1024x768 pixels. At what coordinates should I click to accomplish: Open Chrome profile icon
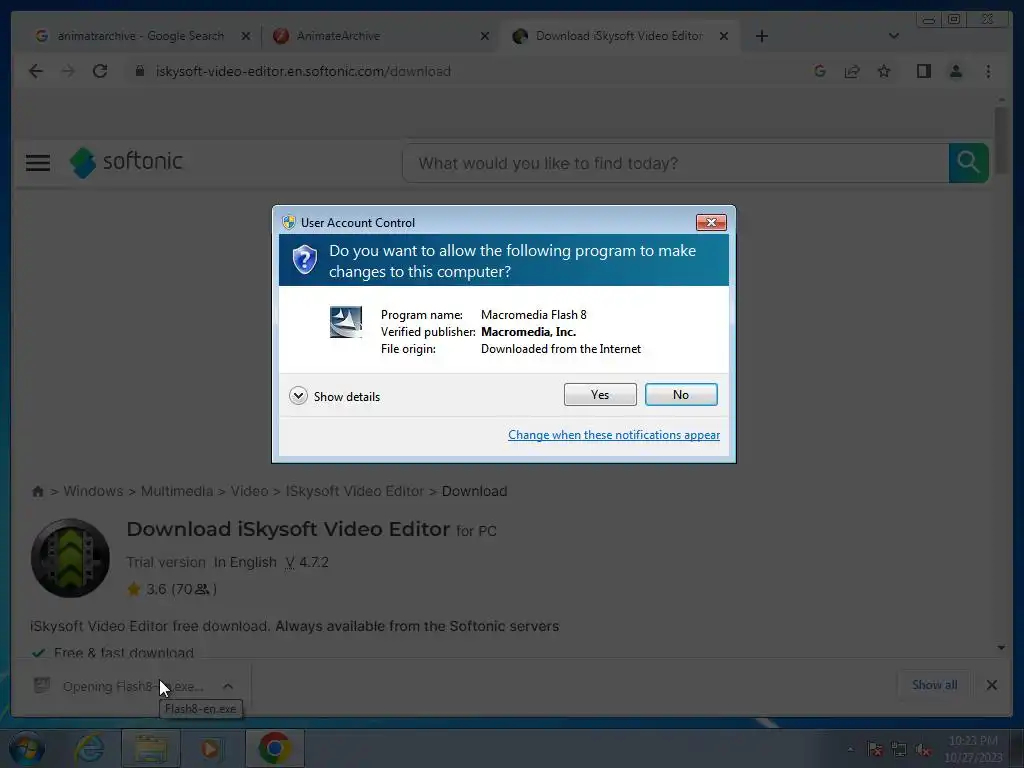(x=955, y=71)
